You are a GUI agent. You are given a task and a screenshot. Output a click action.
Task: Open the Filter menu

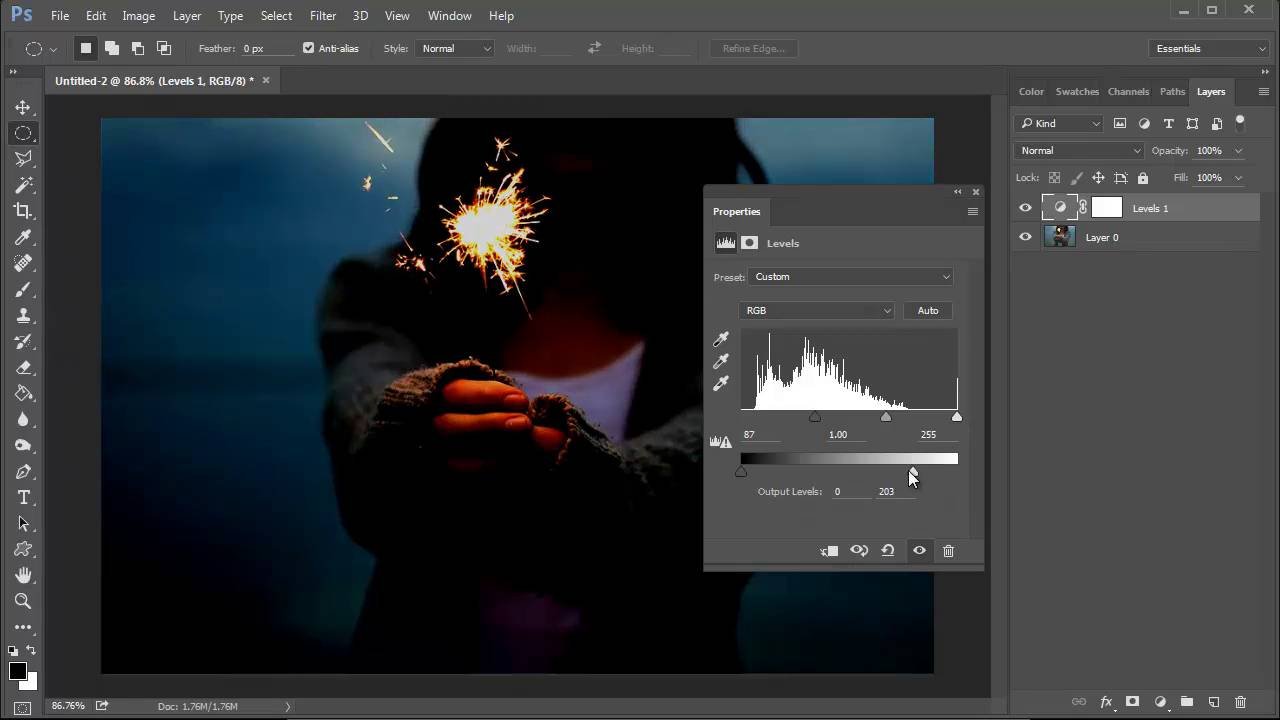point(323,16)
